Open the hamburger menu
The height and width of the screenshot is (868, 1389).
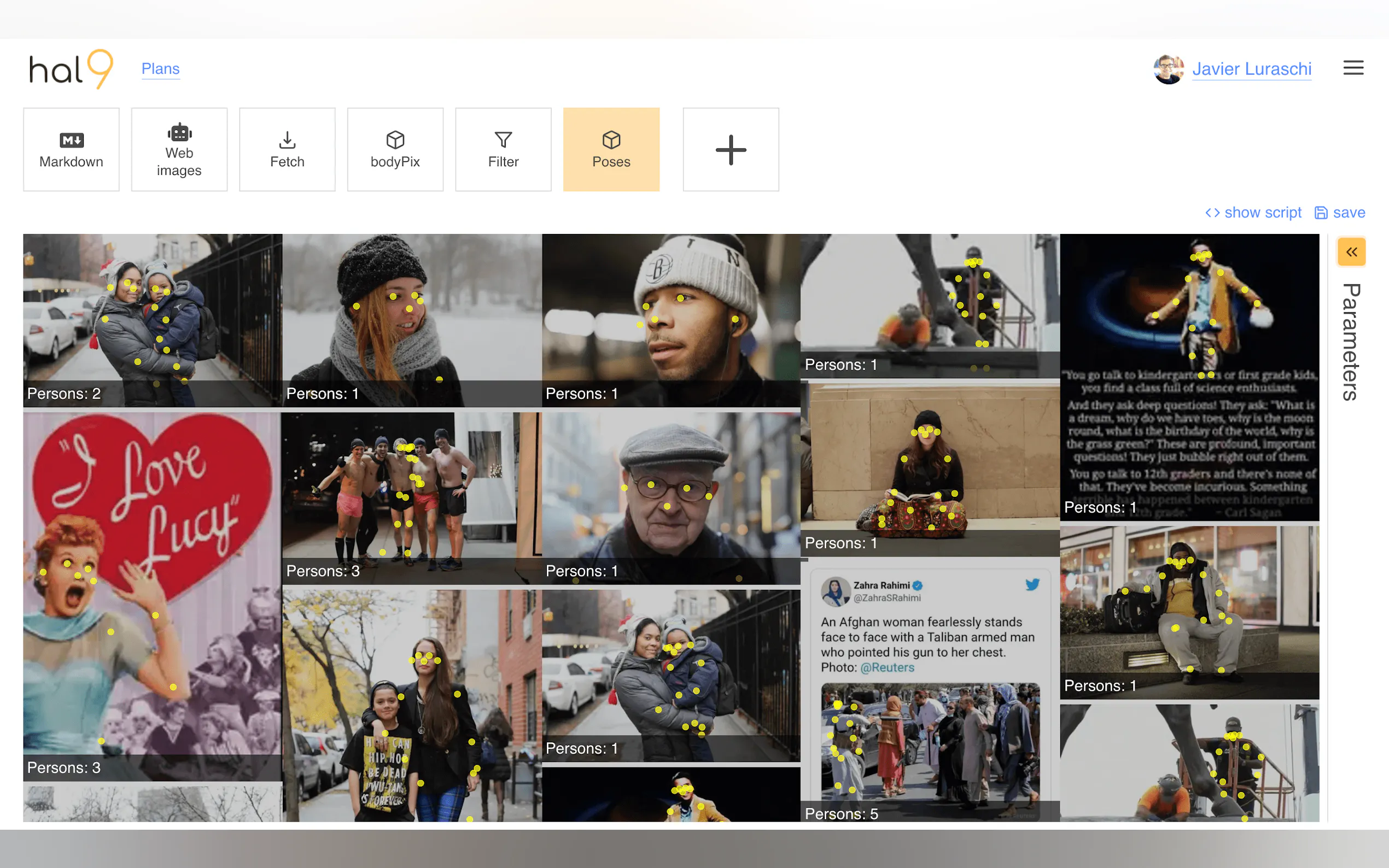(1353, 68)
